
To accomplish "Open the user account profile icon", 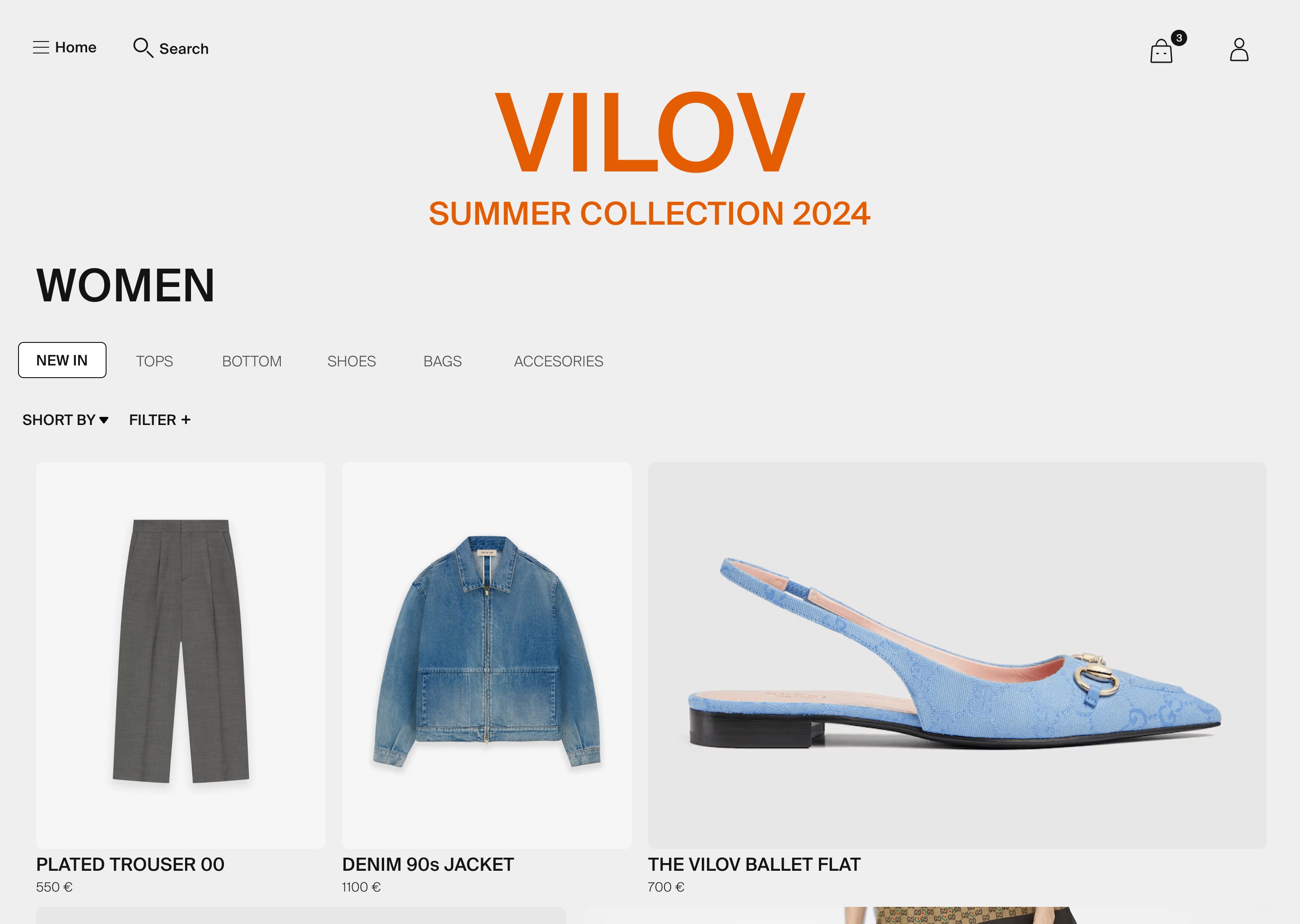I will click(x=1239, y=50).
